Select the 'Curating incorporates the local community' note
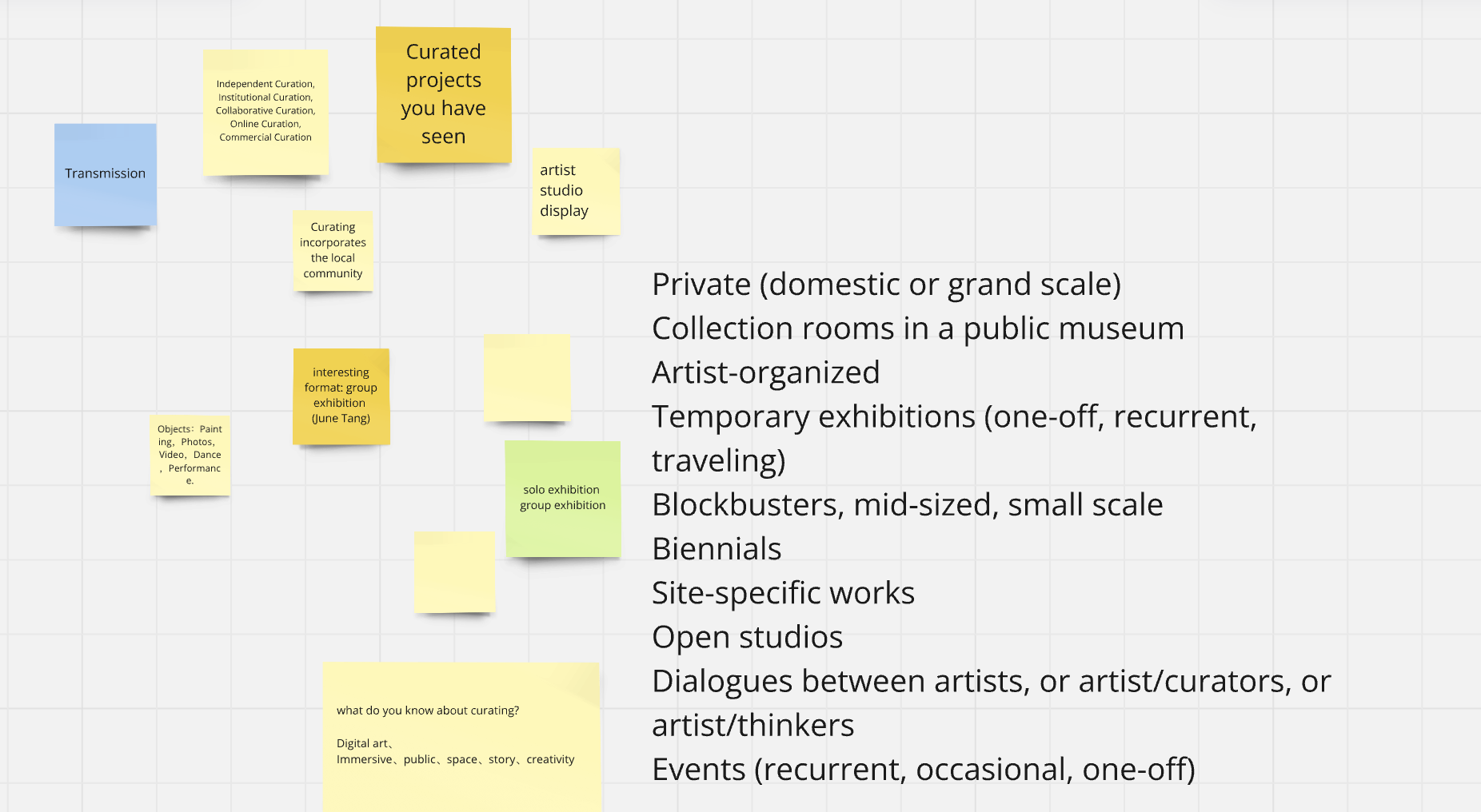Viewport: 1481px width, 812px height. pyautogui.click(x=333, y=249)
